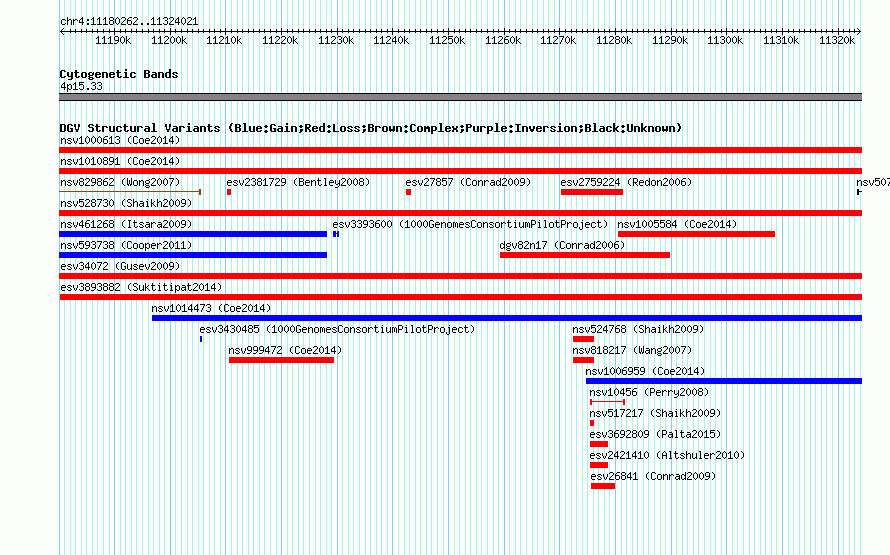Click the Cytogenetic Bands track title
This screenshot has height=555, width=890.
[119, 74]
